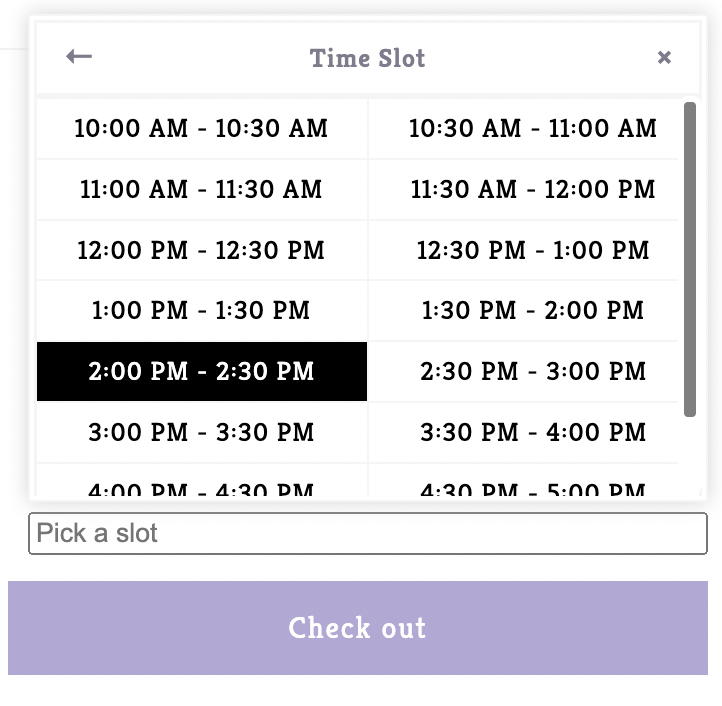Click the back arrow icon
This screenshot has width=722, height=706.
tap(79, 57)
